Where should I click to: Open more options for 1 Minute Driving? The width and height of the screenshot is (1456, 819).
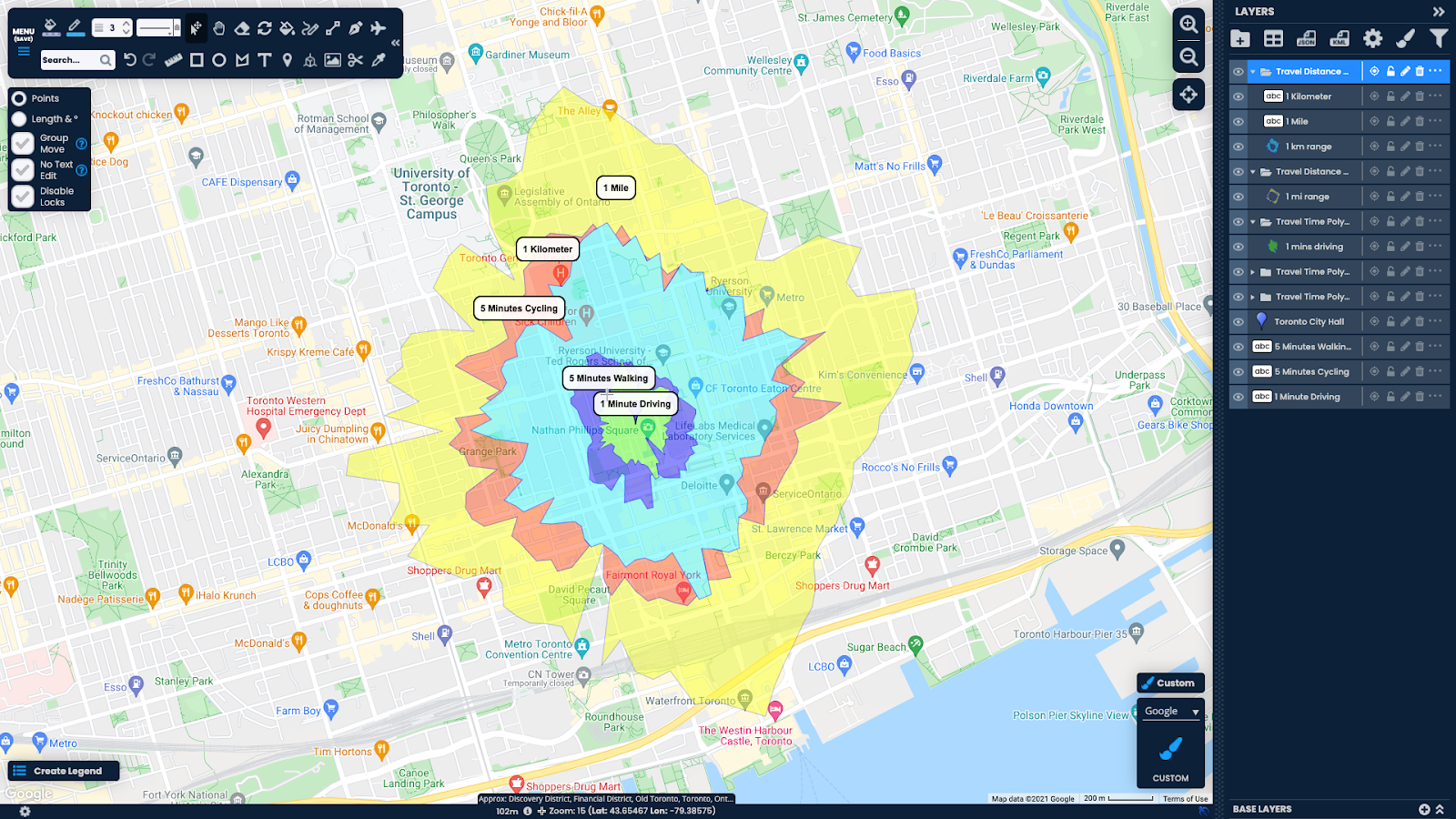point(1435,396)
